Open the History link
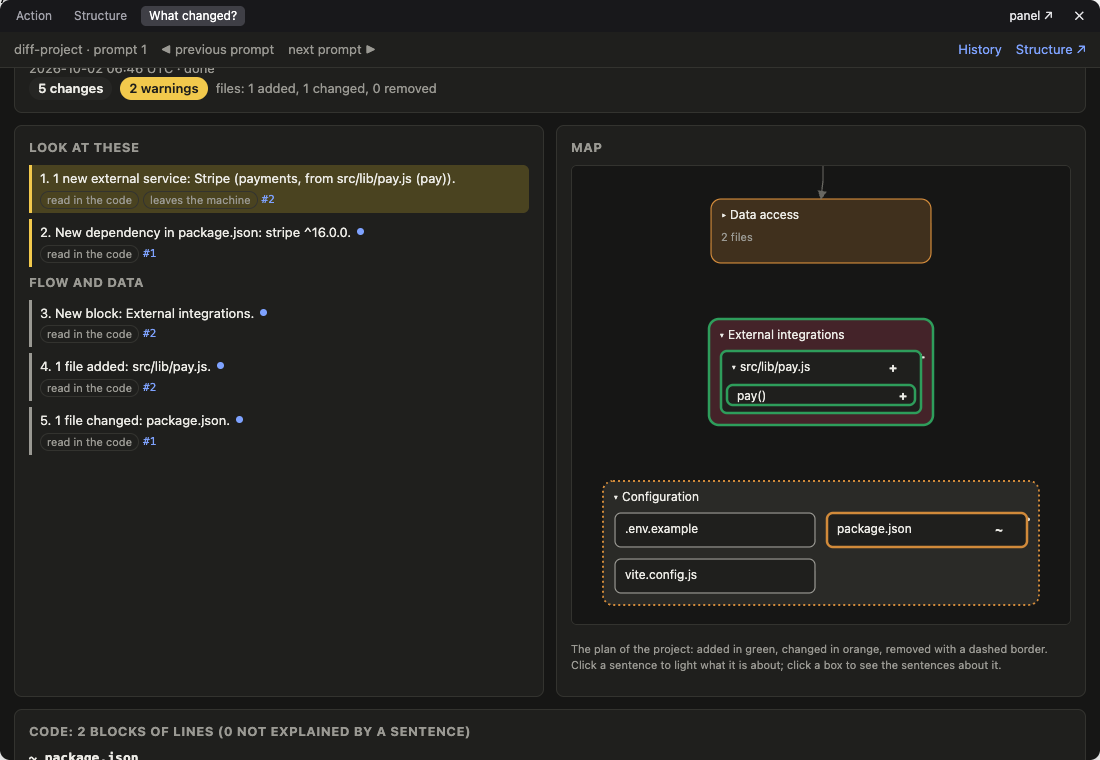 coord(979,49)
